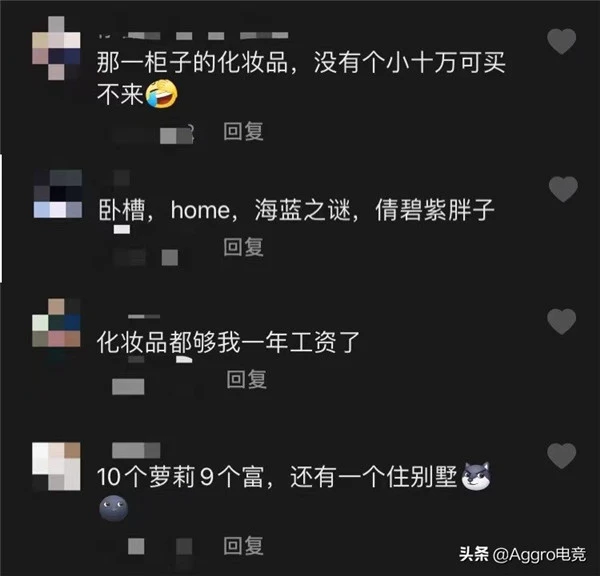This screenshot has height=576, width=600.
Task: Like the comment about 那一柜子的化妆品
Action: (x=561, y=41)
